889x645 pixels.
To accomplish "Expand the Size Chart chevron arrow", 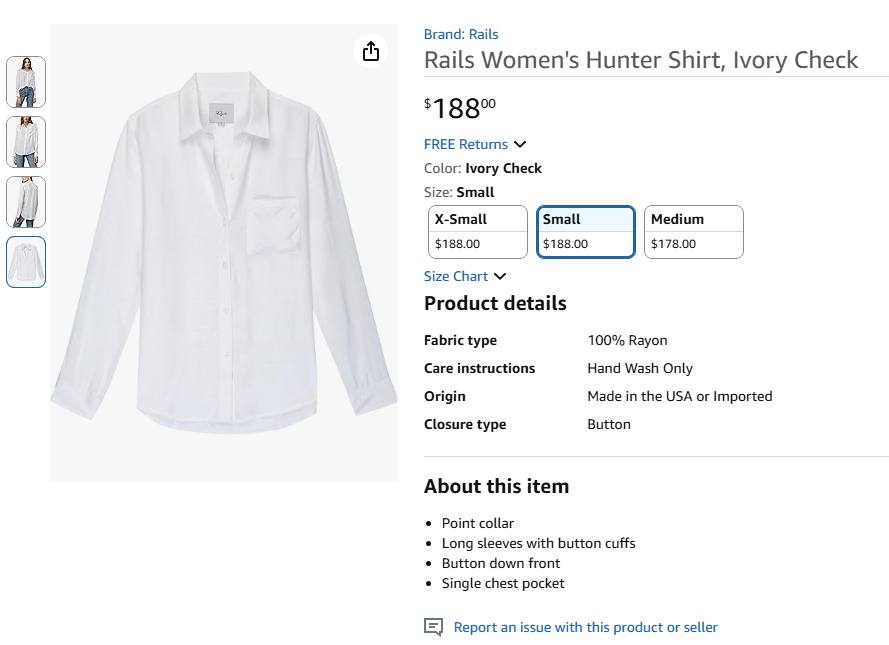I will click(x=500, y=277).
